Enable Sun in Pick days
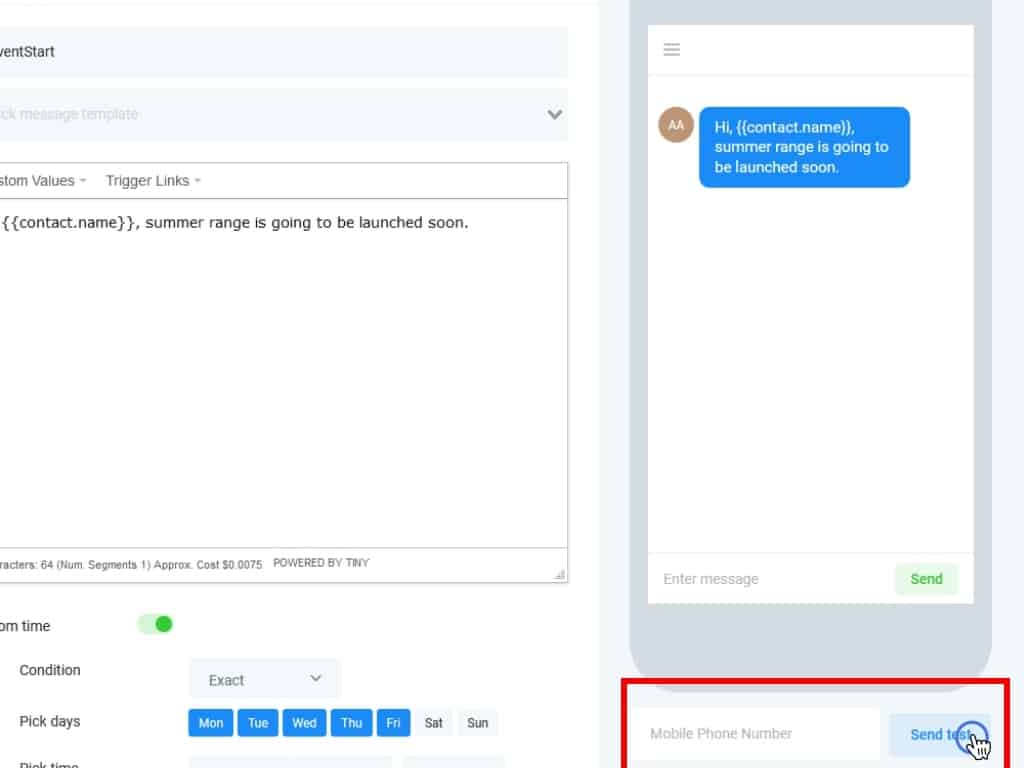The width and height of the screenshot is (1024, 768). pyautogui.click(x=478, y=723)
